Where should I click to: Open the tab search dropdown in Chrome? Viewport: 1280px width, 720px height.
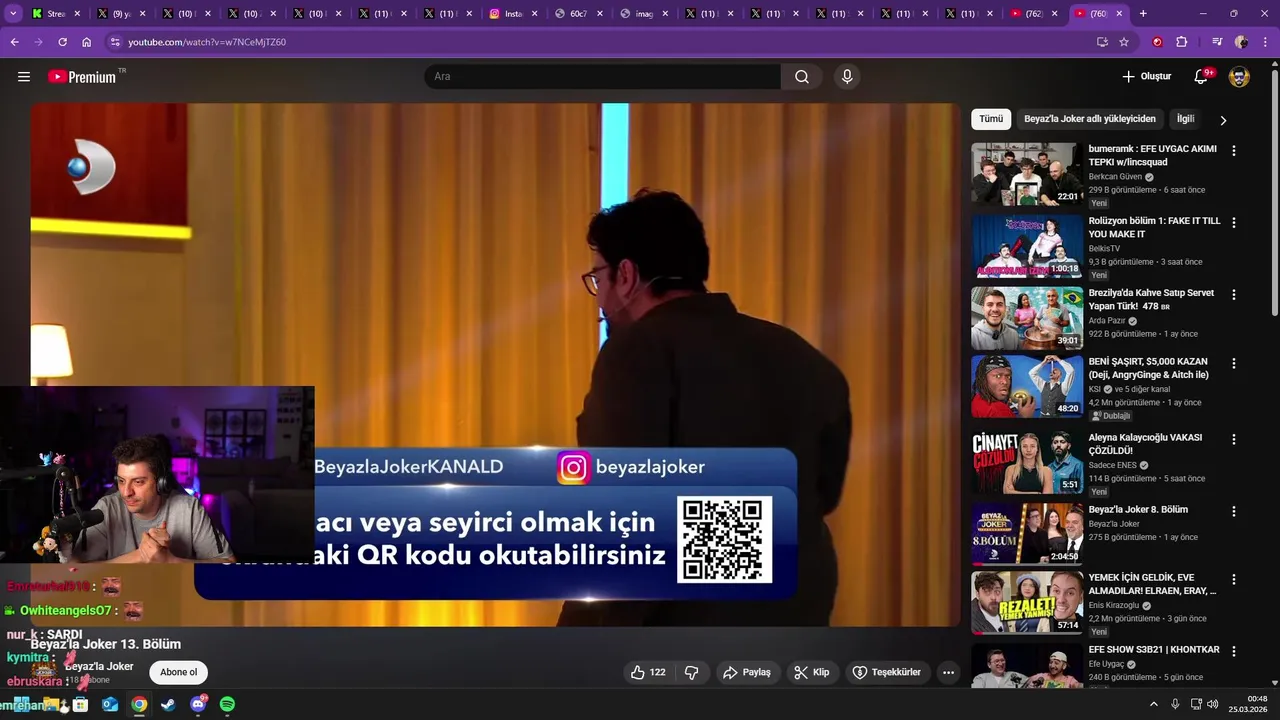pos(13,13)
